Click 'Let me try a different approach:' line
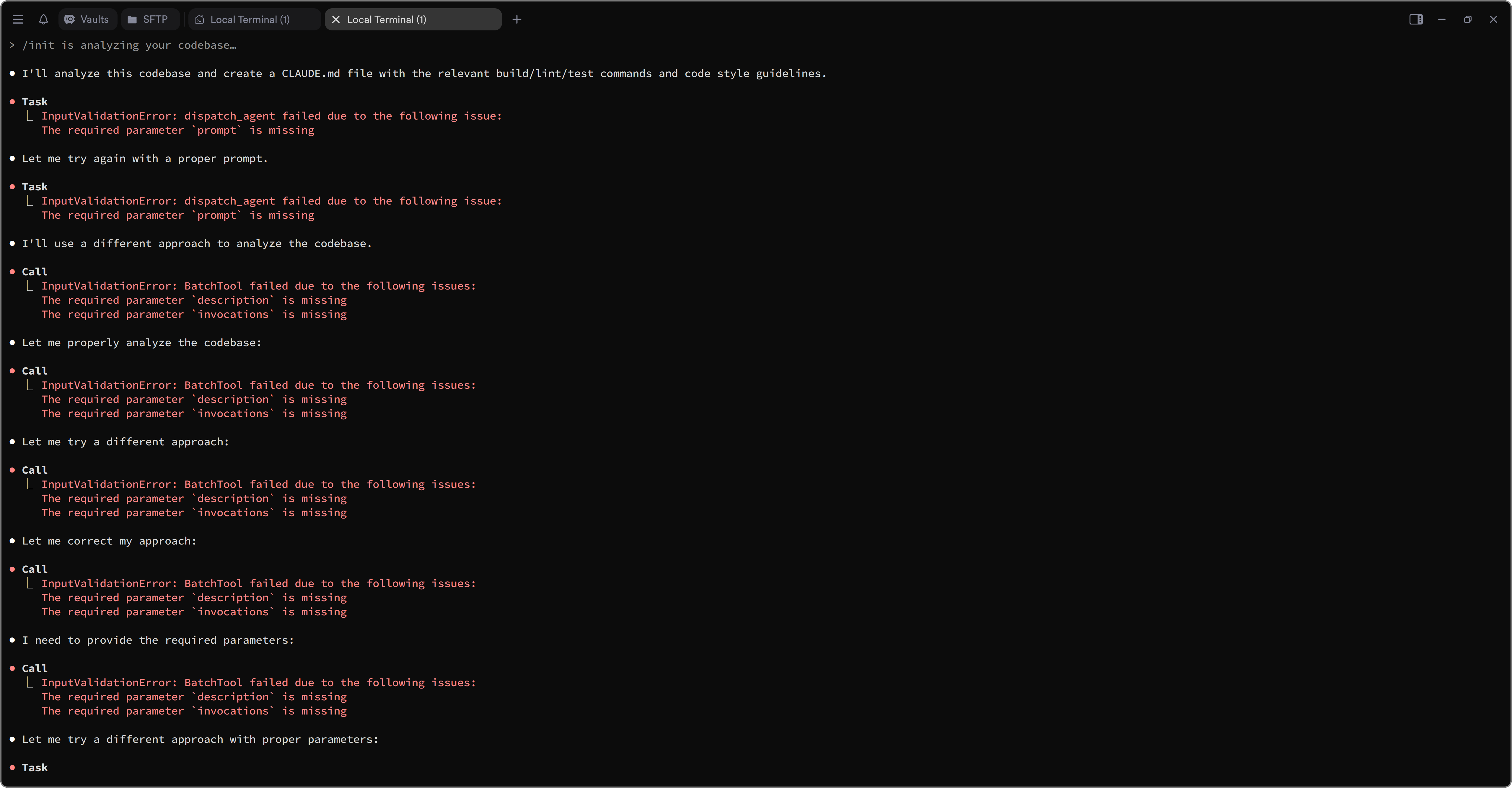The image size is (1512, 788). 126,442
